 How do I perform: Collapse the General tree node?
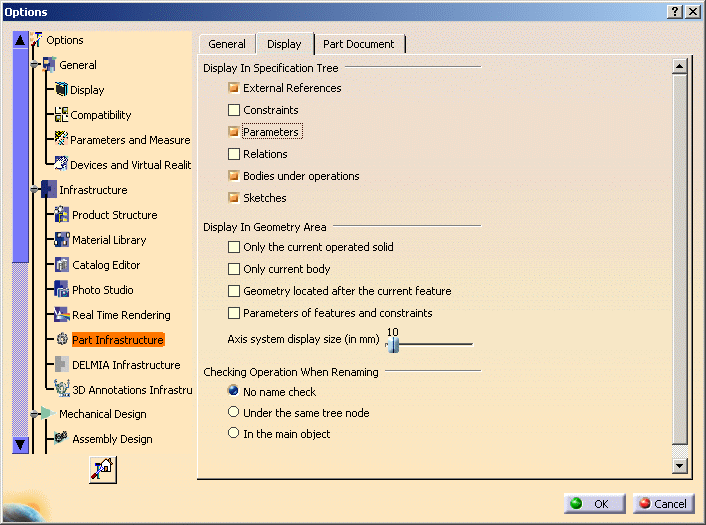(35, 65)
